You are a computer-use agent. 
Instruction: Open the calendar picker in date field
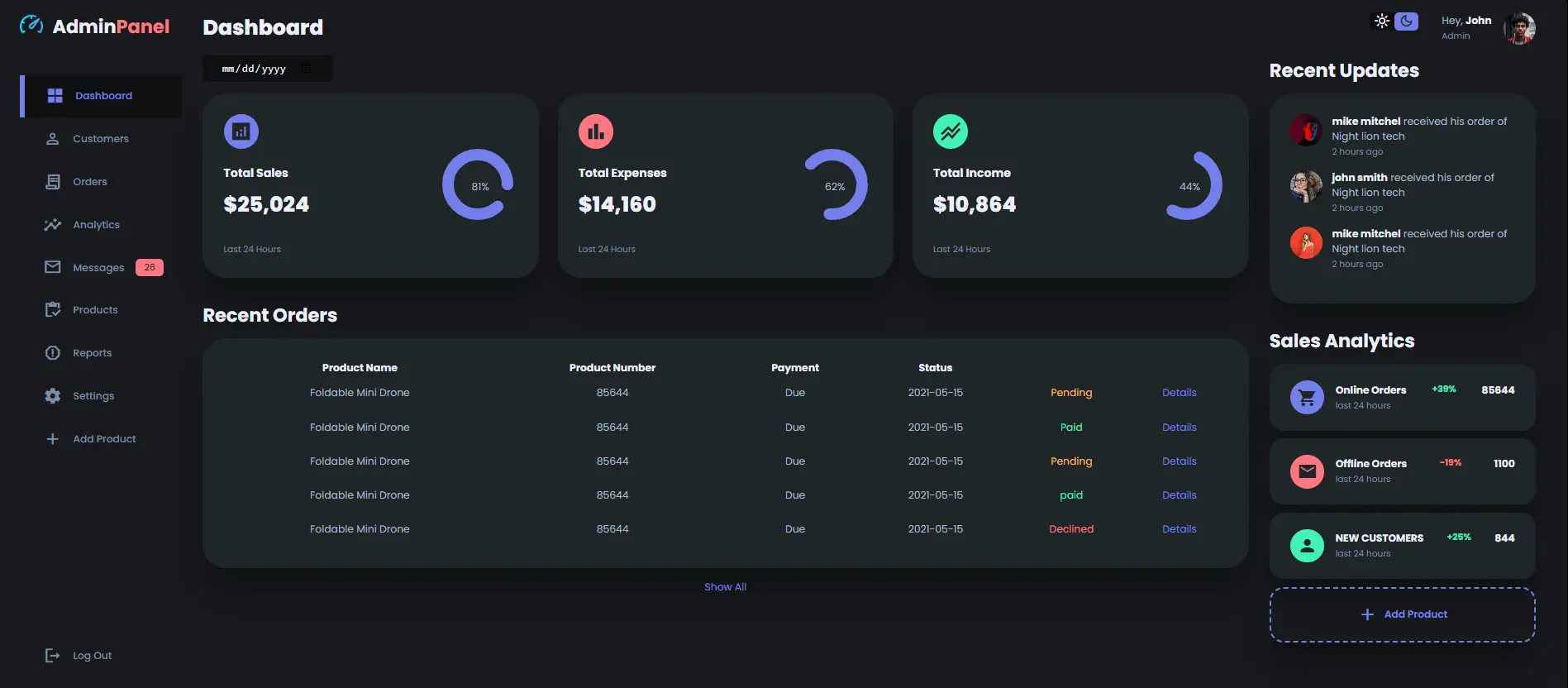point(307,69)
